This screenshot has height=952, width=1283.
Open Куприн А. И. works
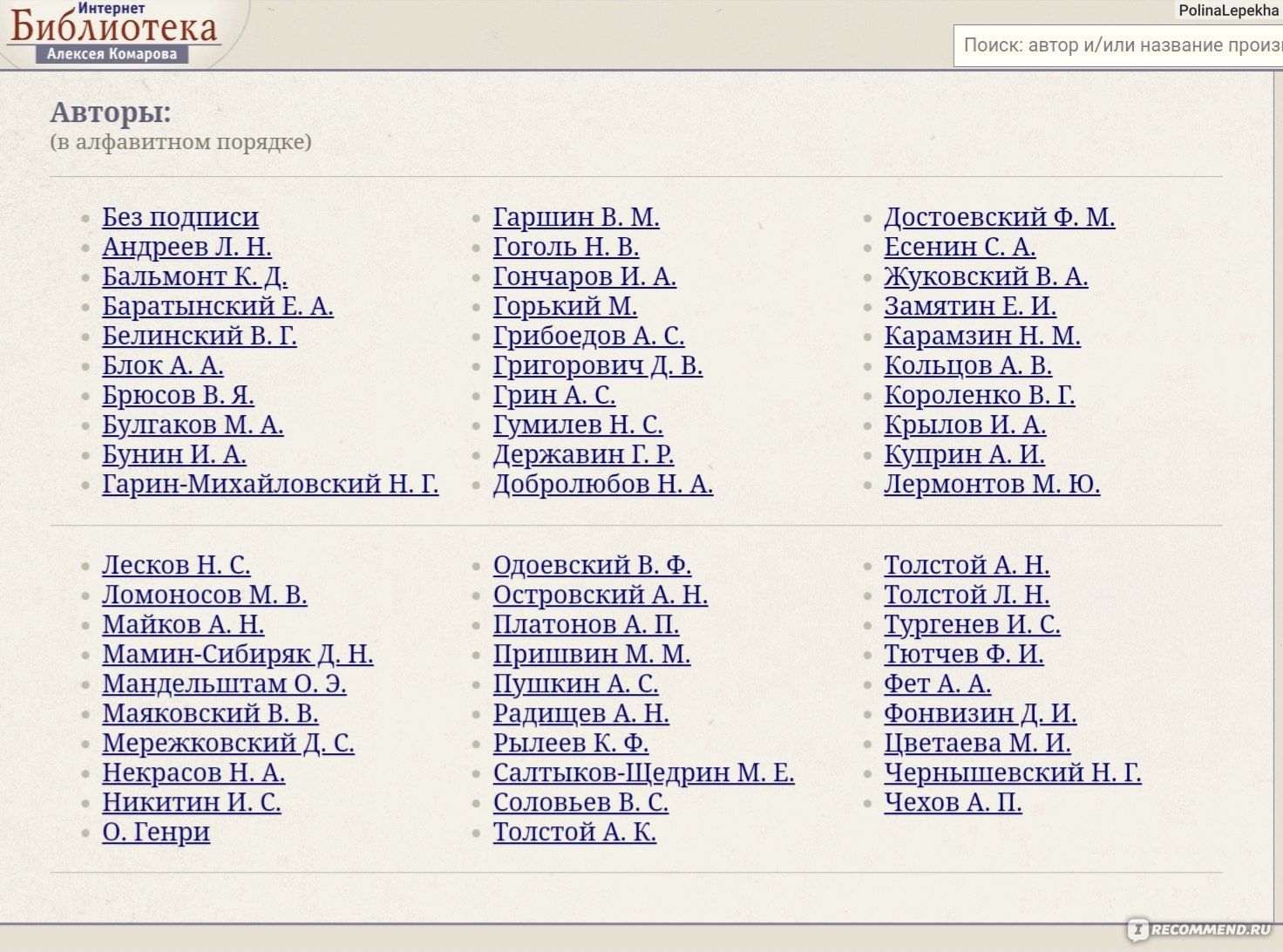coord(964,454)
